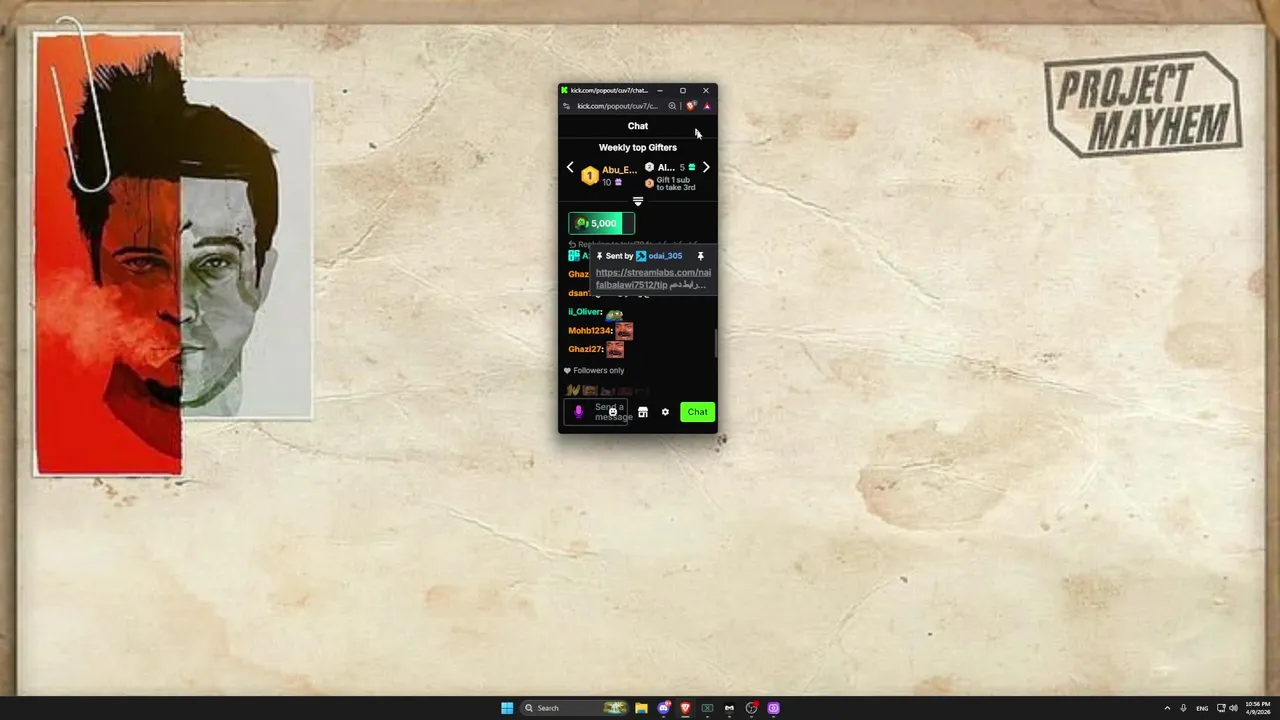Open the Brave Shields icon
The height and width of the screenshot is (720, 1280).
690,106
